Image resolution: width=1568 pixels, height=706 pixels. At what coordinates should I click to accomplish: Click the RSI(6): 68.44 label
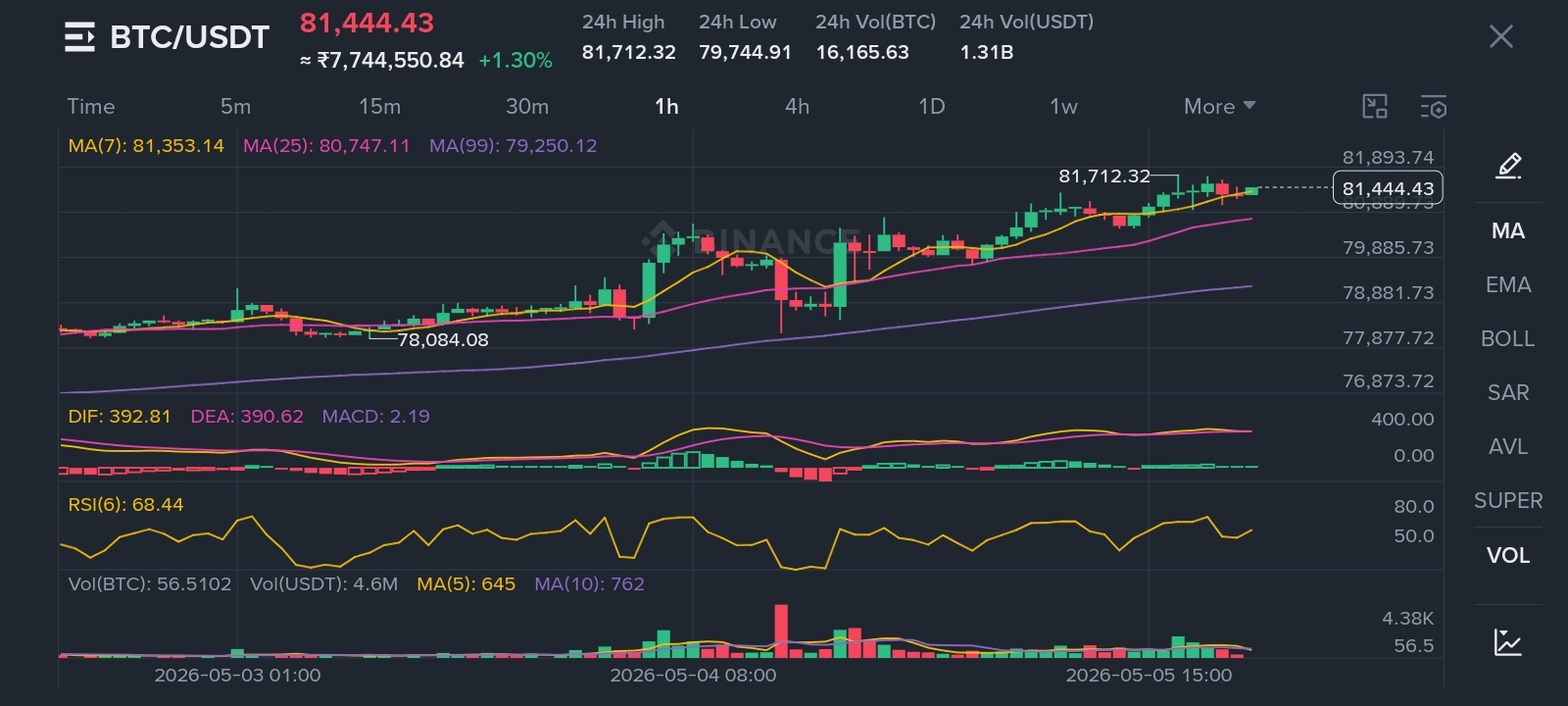pyautogui.click(x=125, y=504)
